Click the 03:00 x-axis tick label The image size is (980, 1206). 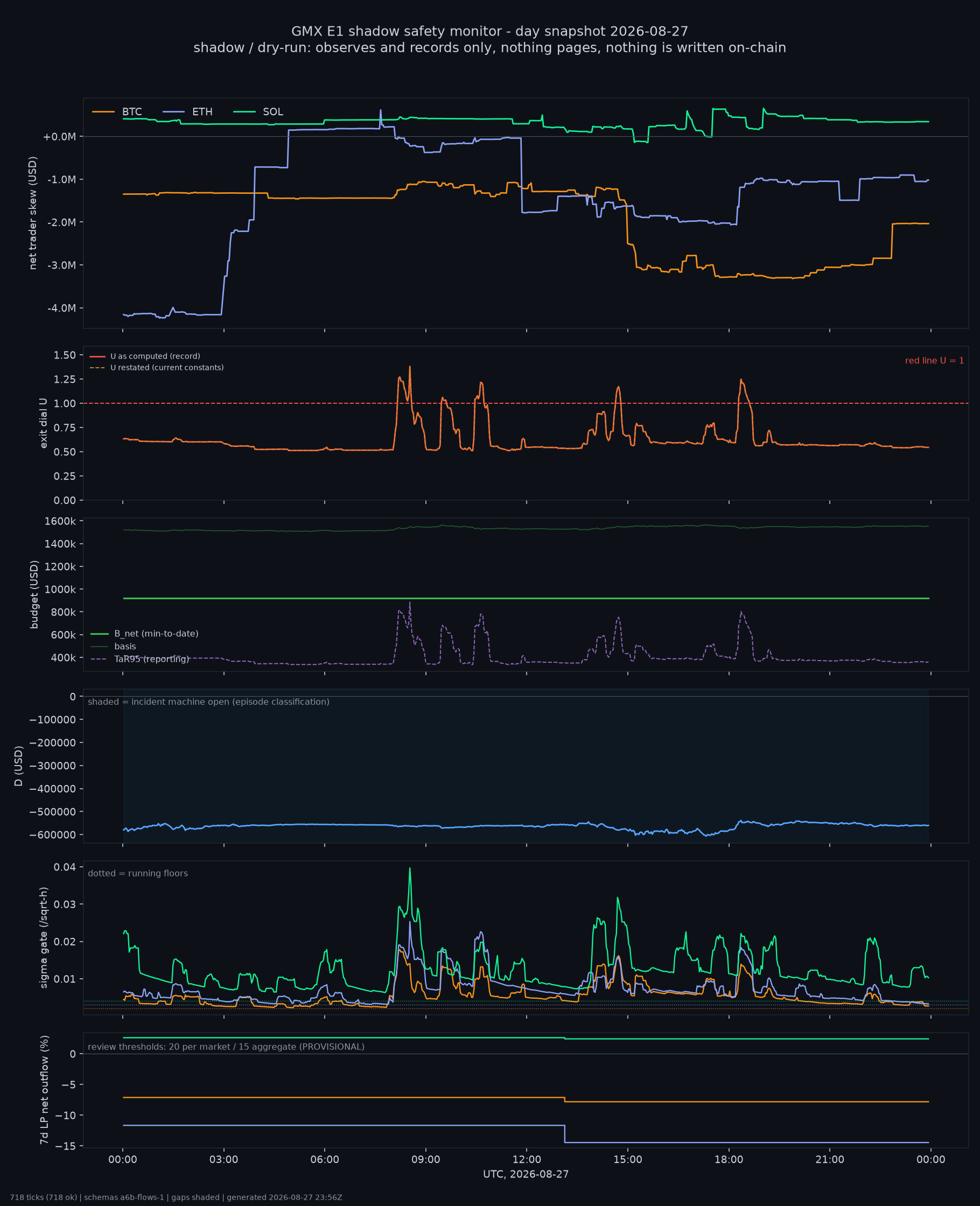tap(223, 1160)
